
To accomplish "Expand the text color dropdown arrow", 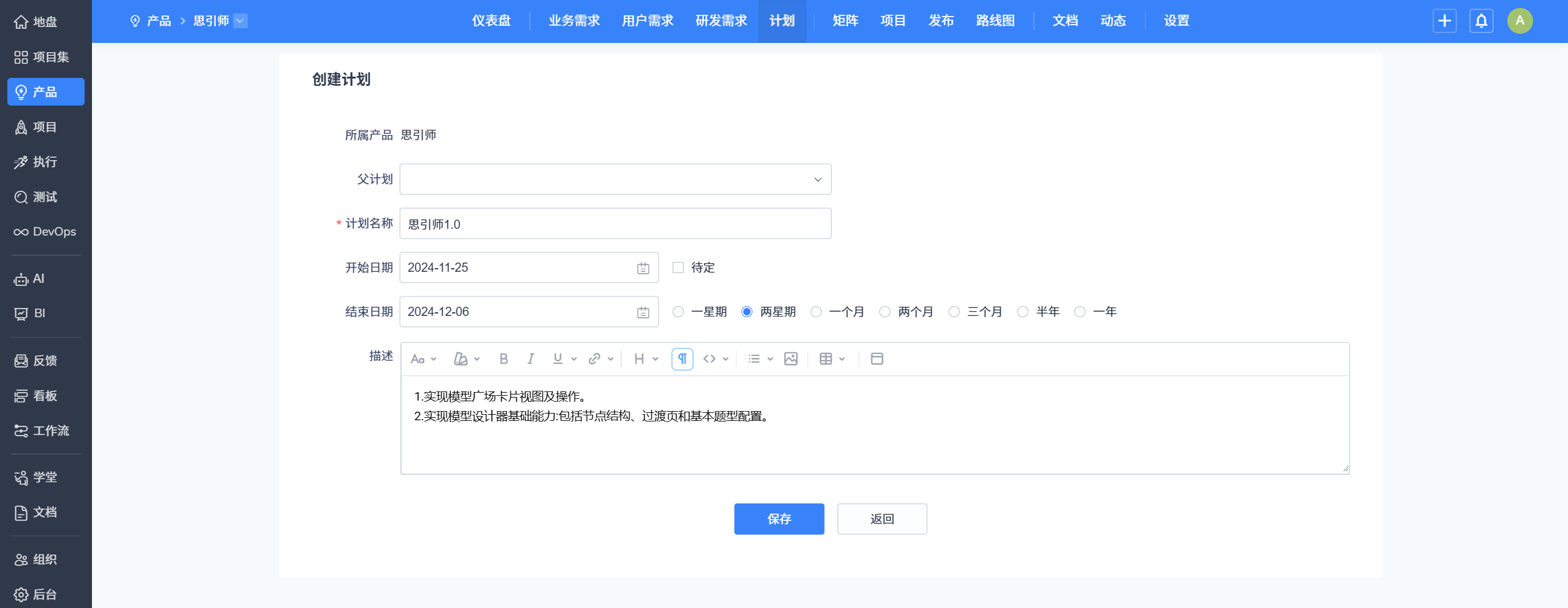I will point(476,360).
